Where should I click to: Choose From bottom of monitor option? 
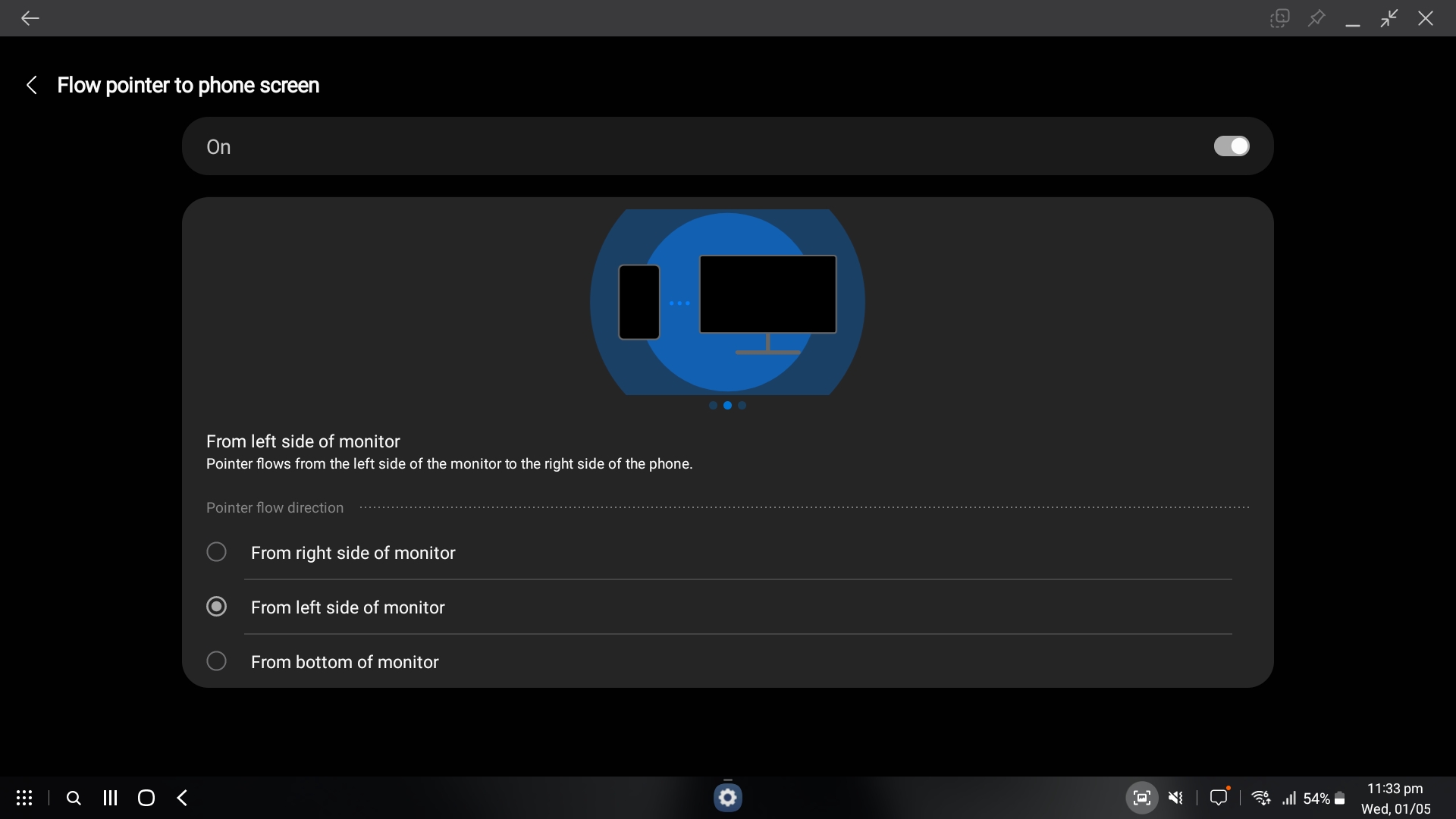[x=216, y=661]
